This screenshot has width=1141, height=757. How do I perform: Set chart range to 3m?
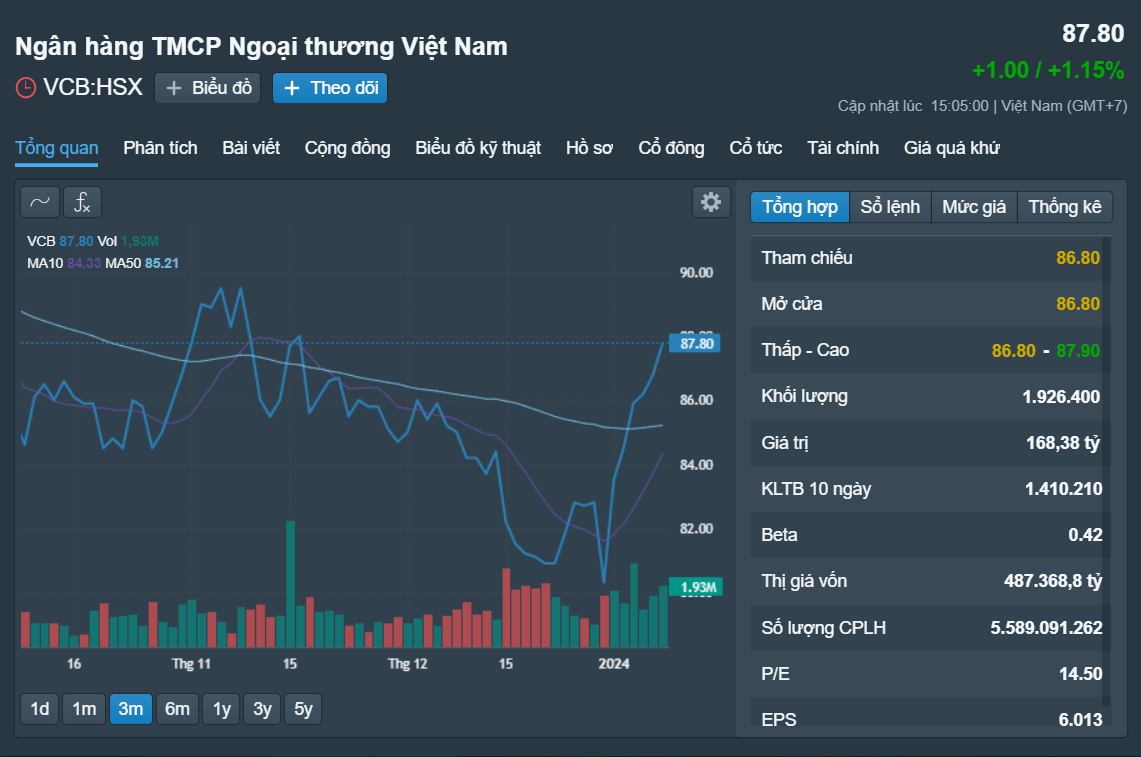(131, 709)
